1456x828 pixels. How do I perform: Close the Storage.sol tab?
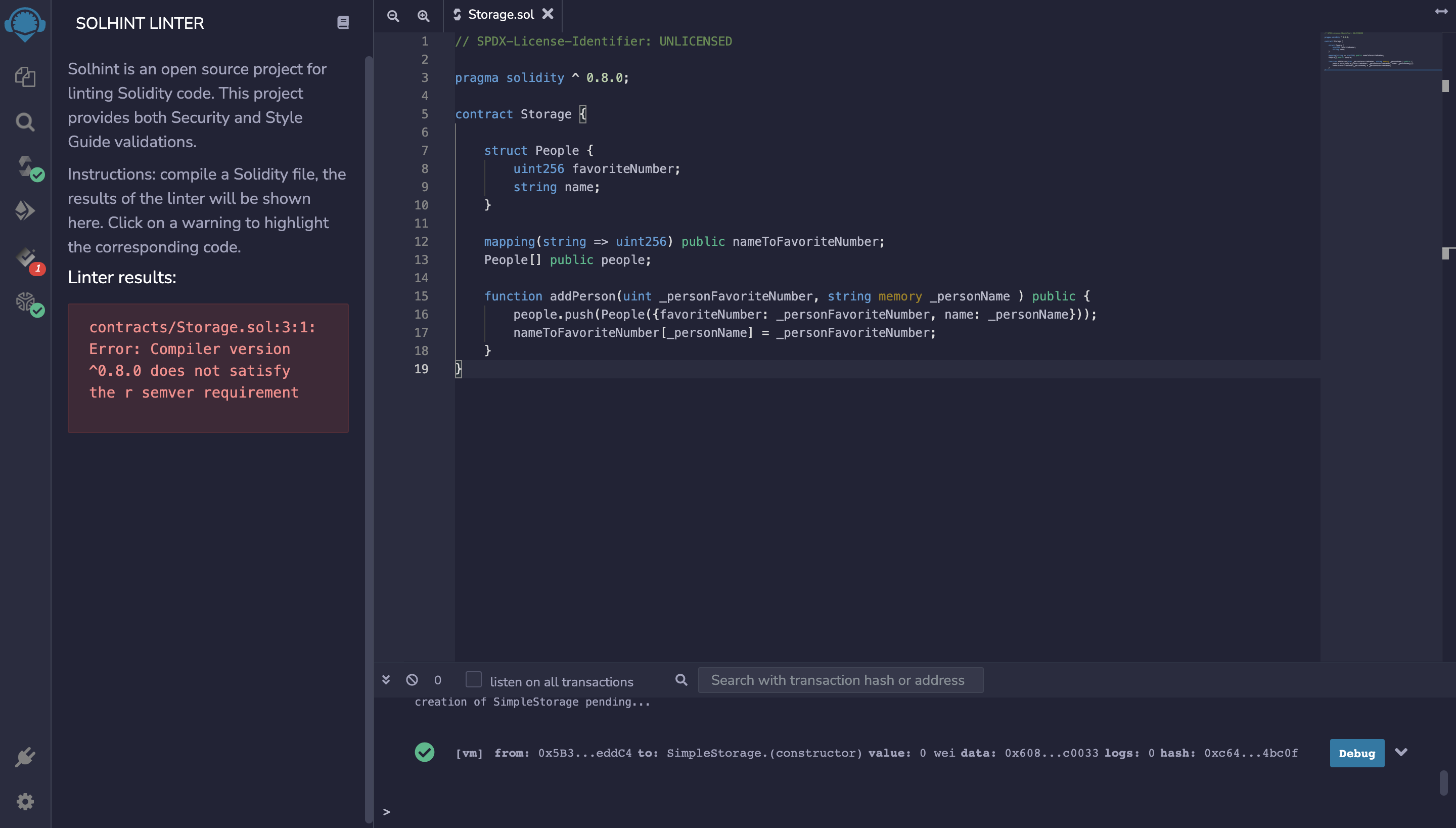point(548,14)
